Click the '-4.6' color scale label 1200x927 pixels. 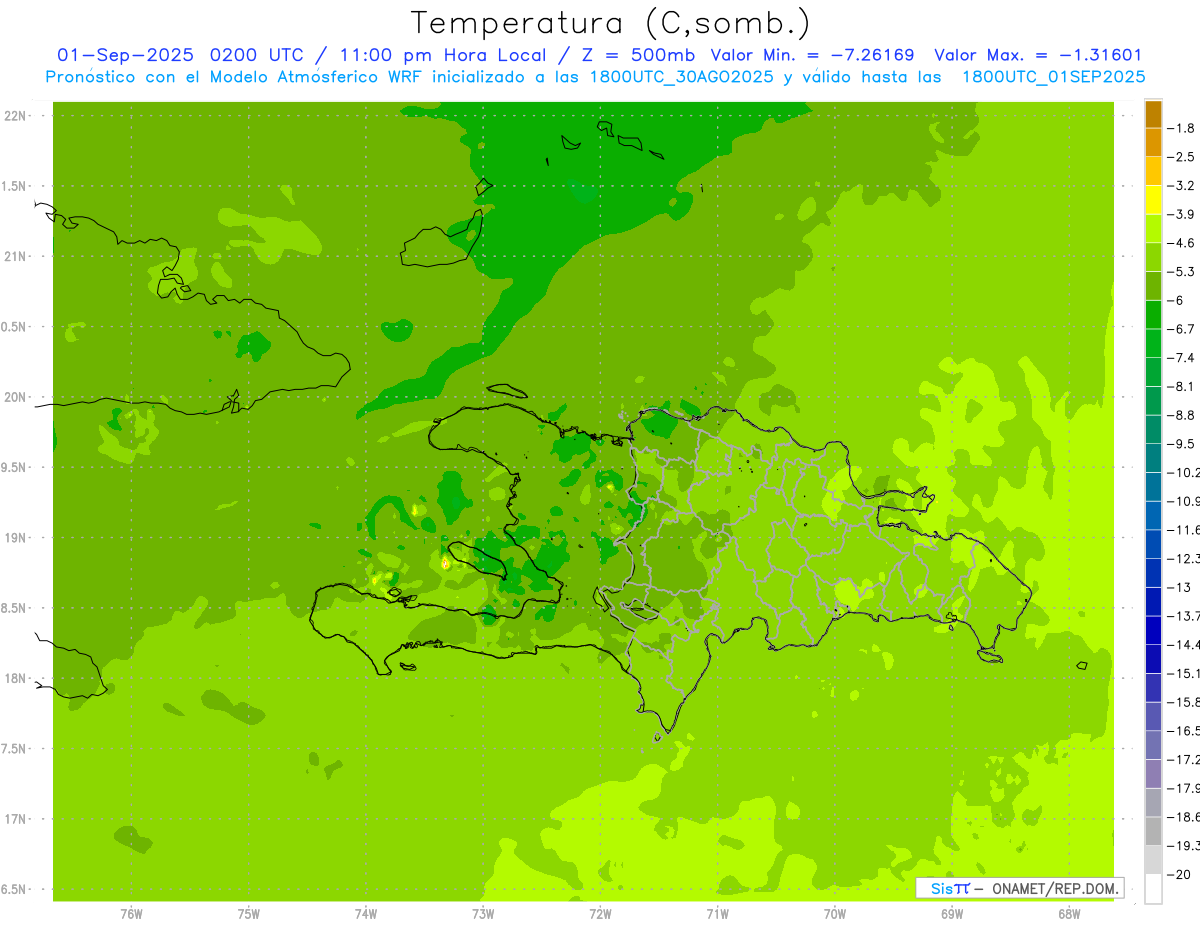1182,243
